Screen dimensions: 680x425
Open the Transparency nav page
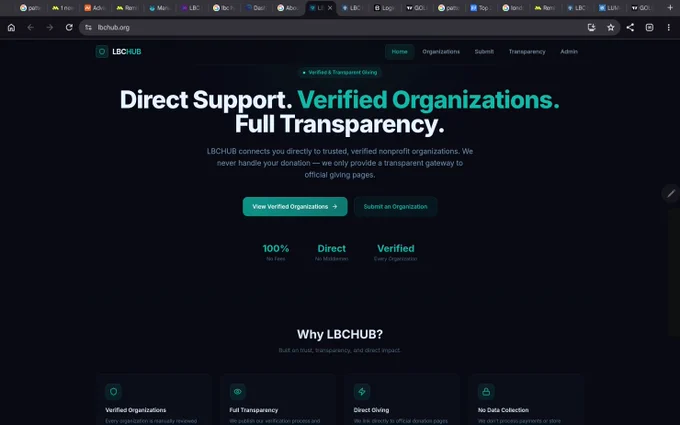tap(527, 52)
